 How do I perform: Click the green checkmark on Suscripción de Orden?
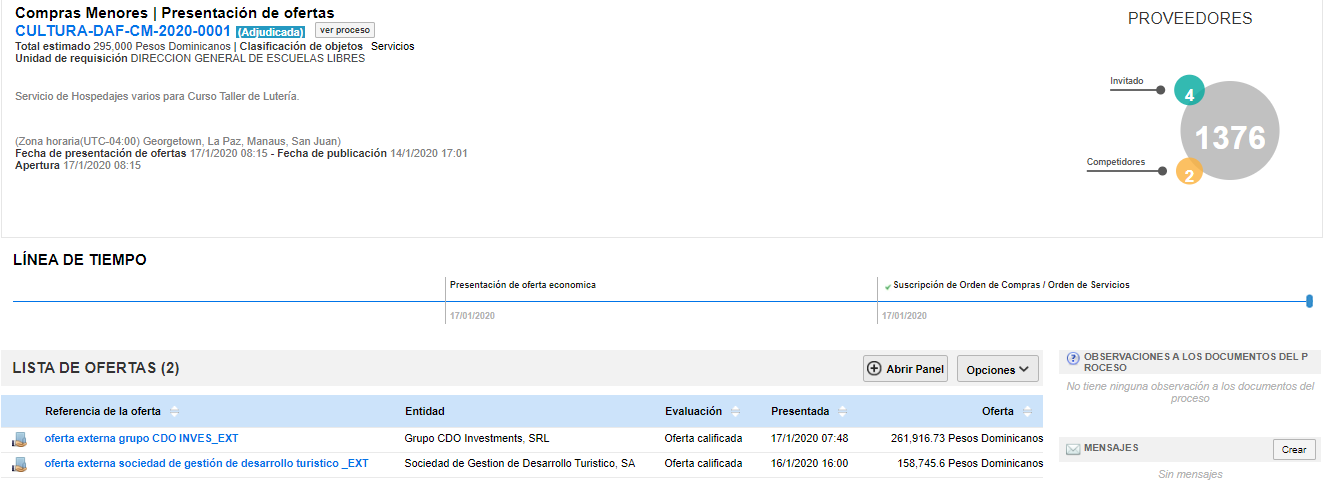tap(886, 286)
